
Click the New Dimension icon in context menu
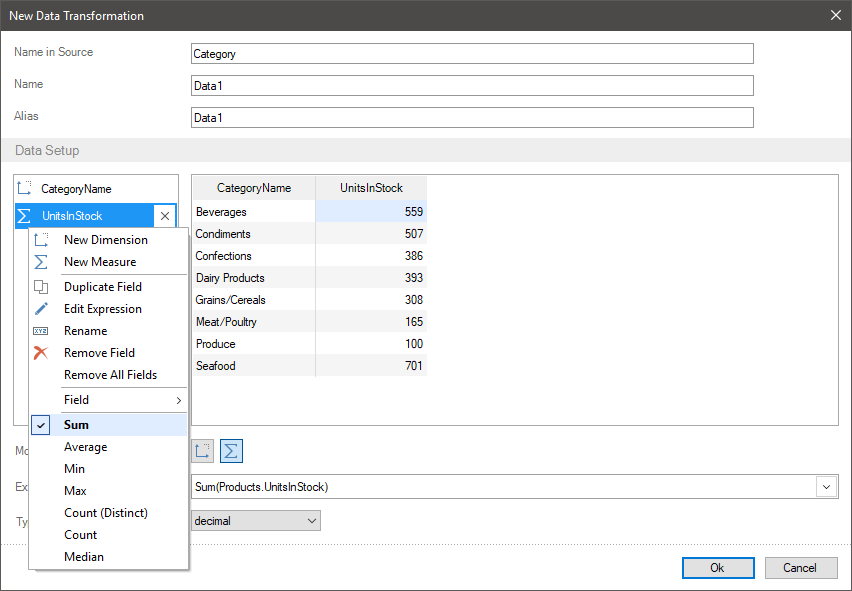[41, 240]
